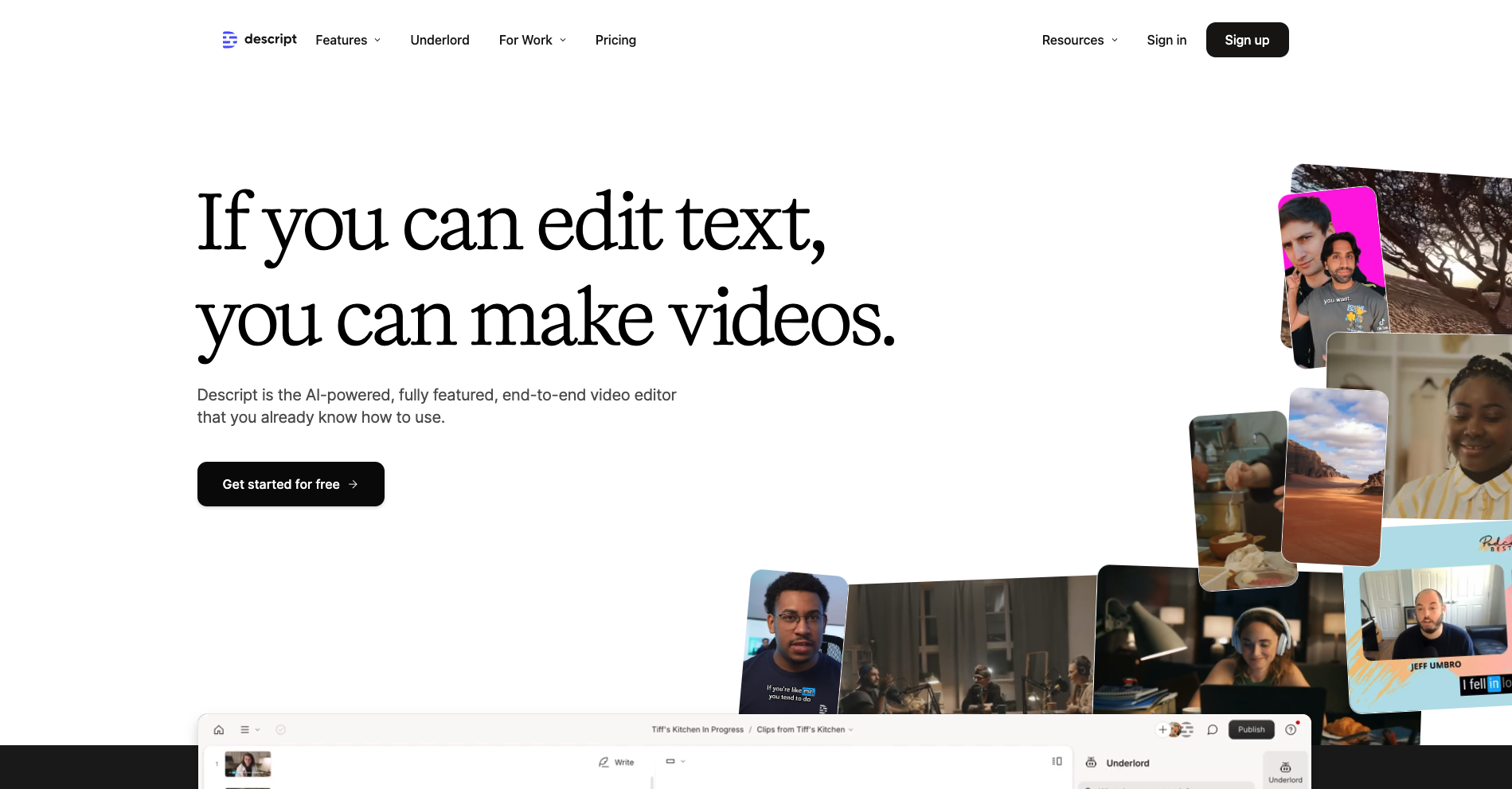Click the sync status checkmark icon

(279, 729)
